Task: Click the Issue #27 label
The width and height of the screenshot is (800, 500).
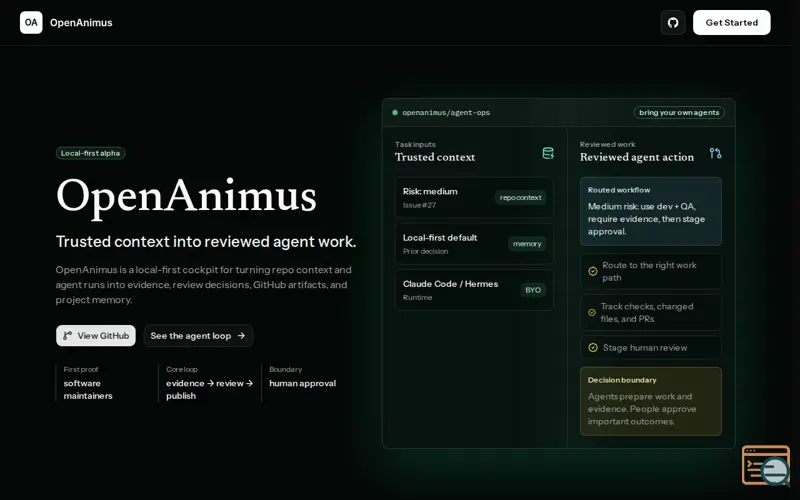Action: tap(419, 205)
